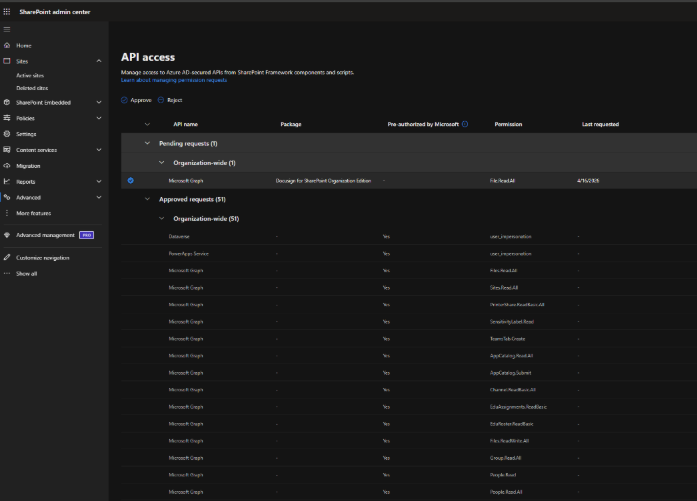This screenshot has height=501, width=697.
Task: Click Customize navigation link
Action: point(43,258)
